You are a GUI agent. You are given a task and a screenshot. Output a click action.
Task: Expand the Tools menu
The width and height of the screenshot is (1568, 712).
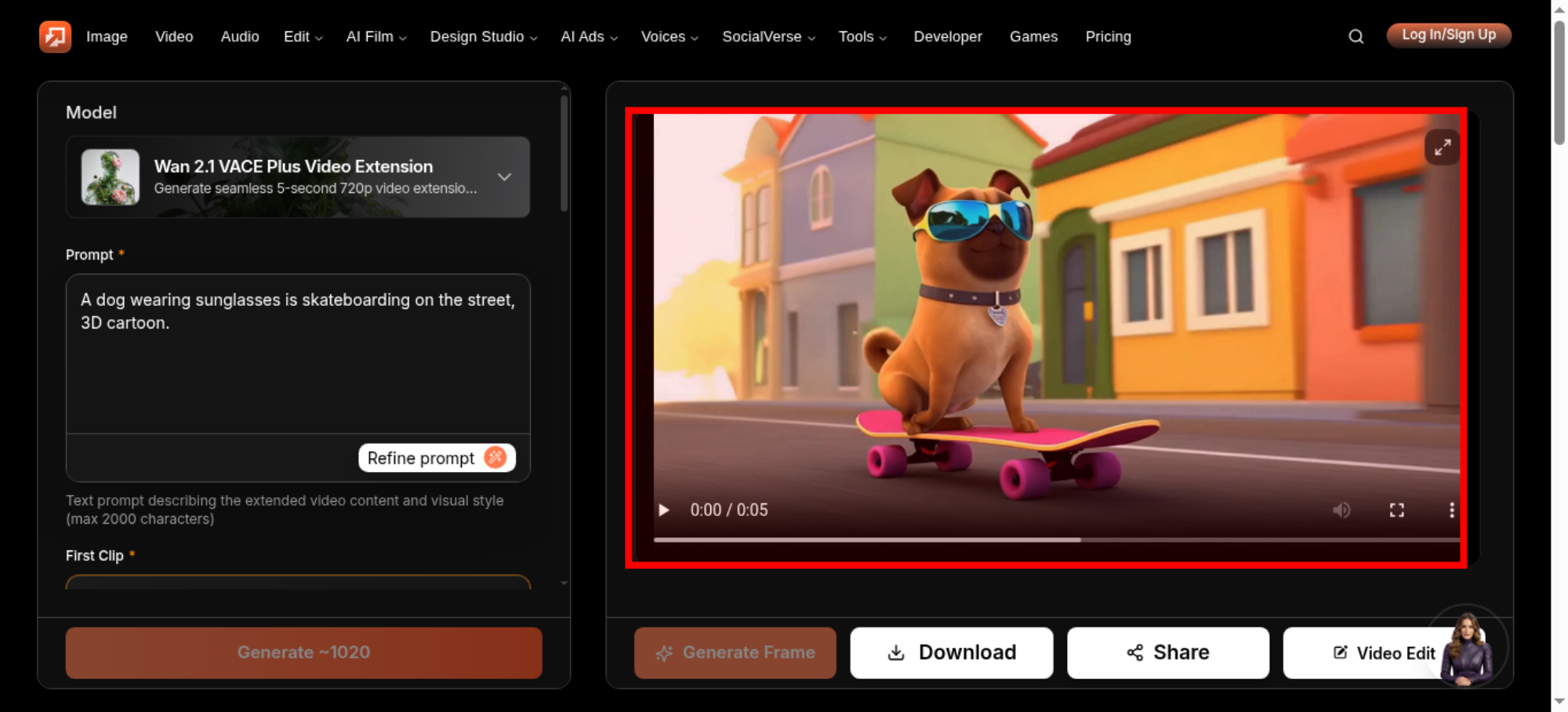862,36
